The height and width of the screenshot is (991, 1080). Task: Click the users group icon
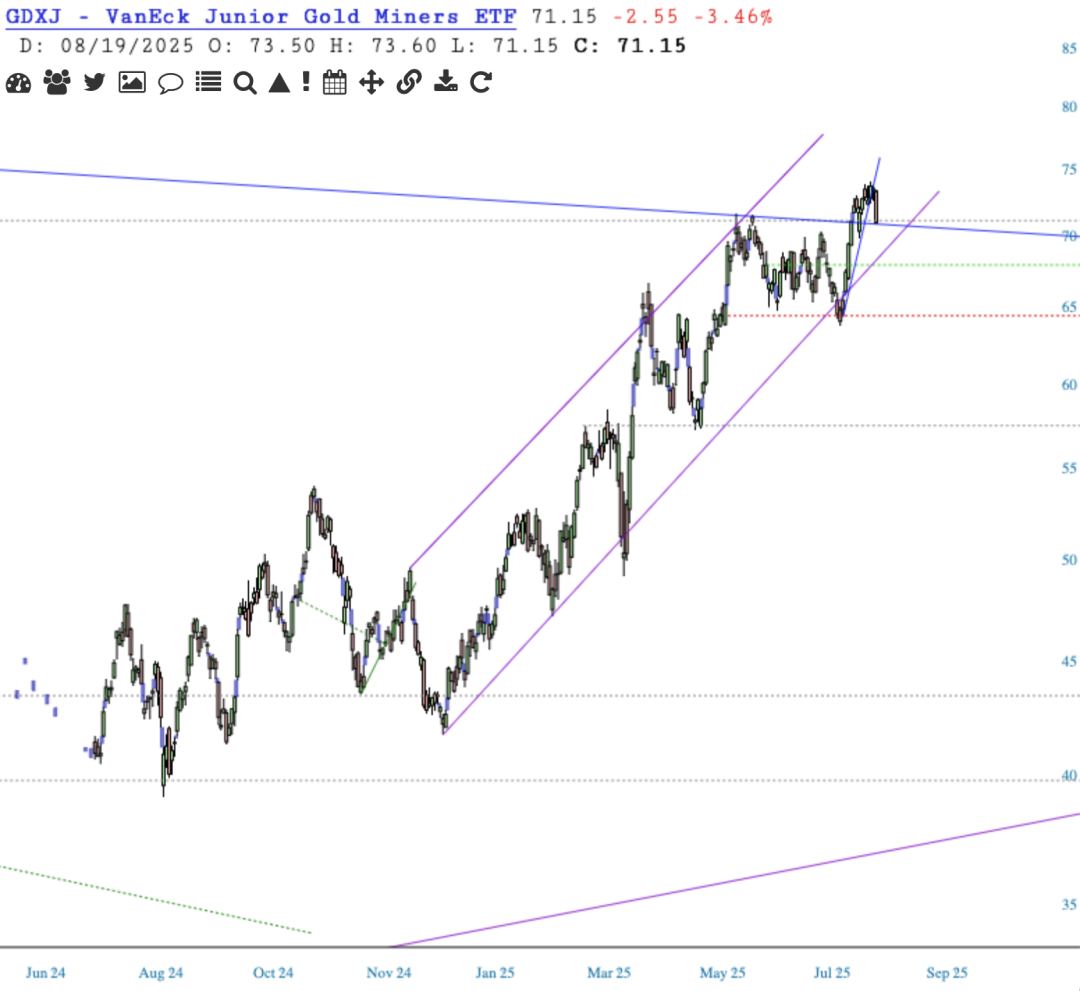click(x=56, y=82)
